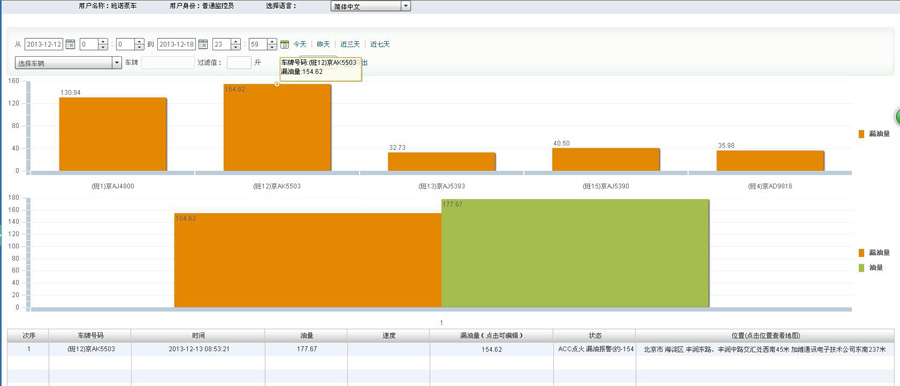
Task: Decrease the end minute 59 spinner
Action: tap(271, 47)
